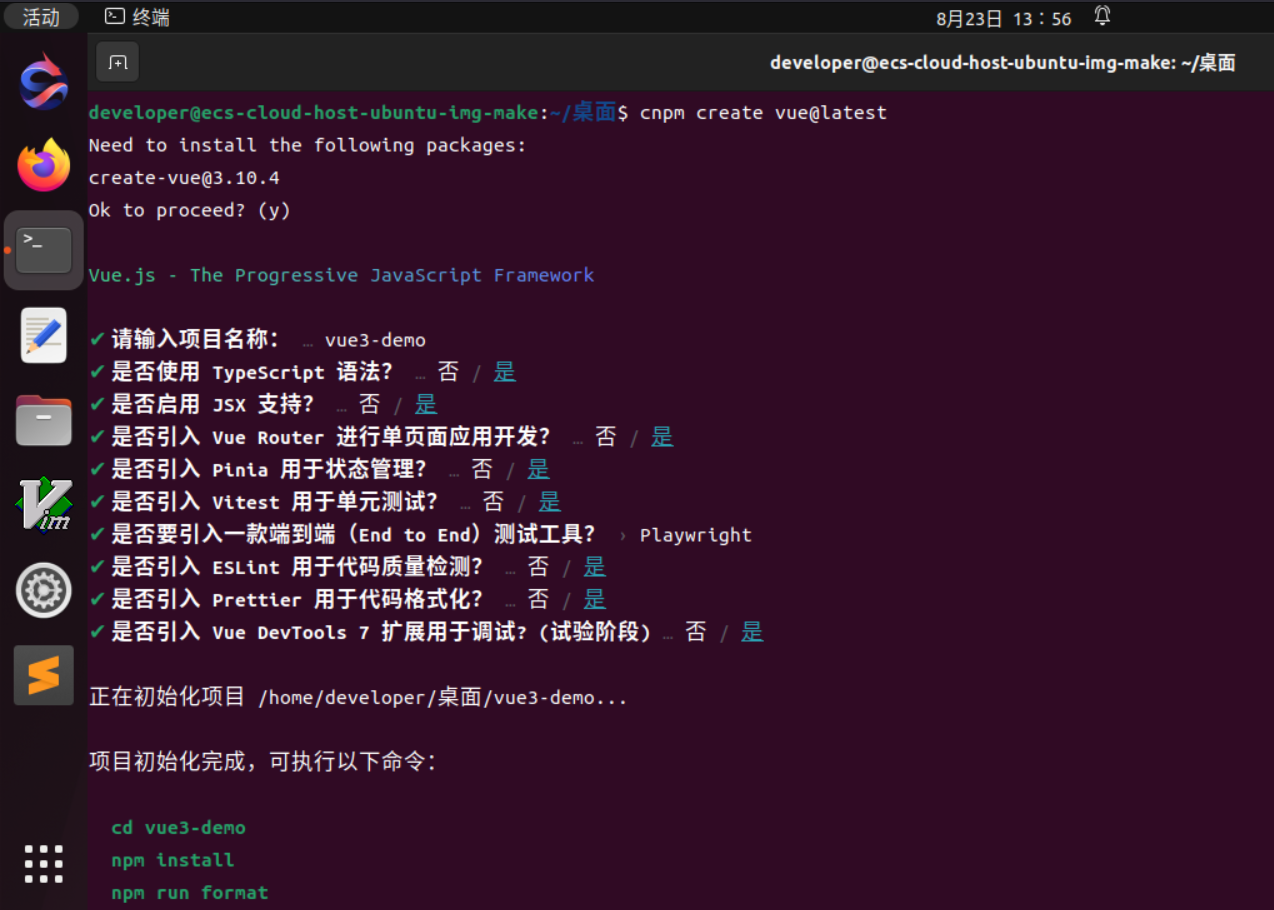Open a new terminal tab with the header button

coord(117,61)
